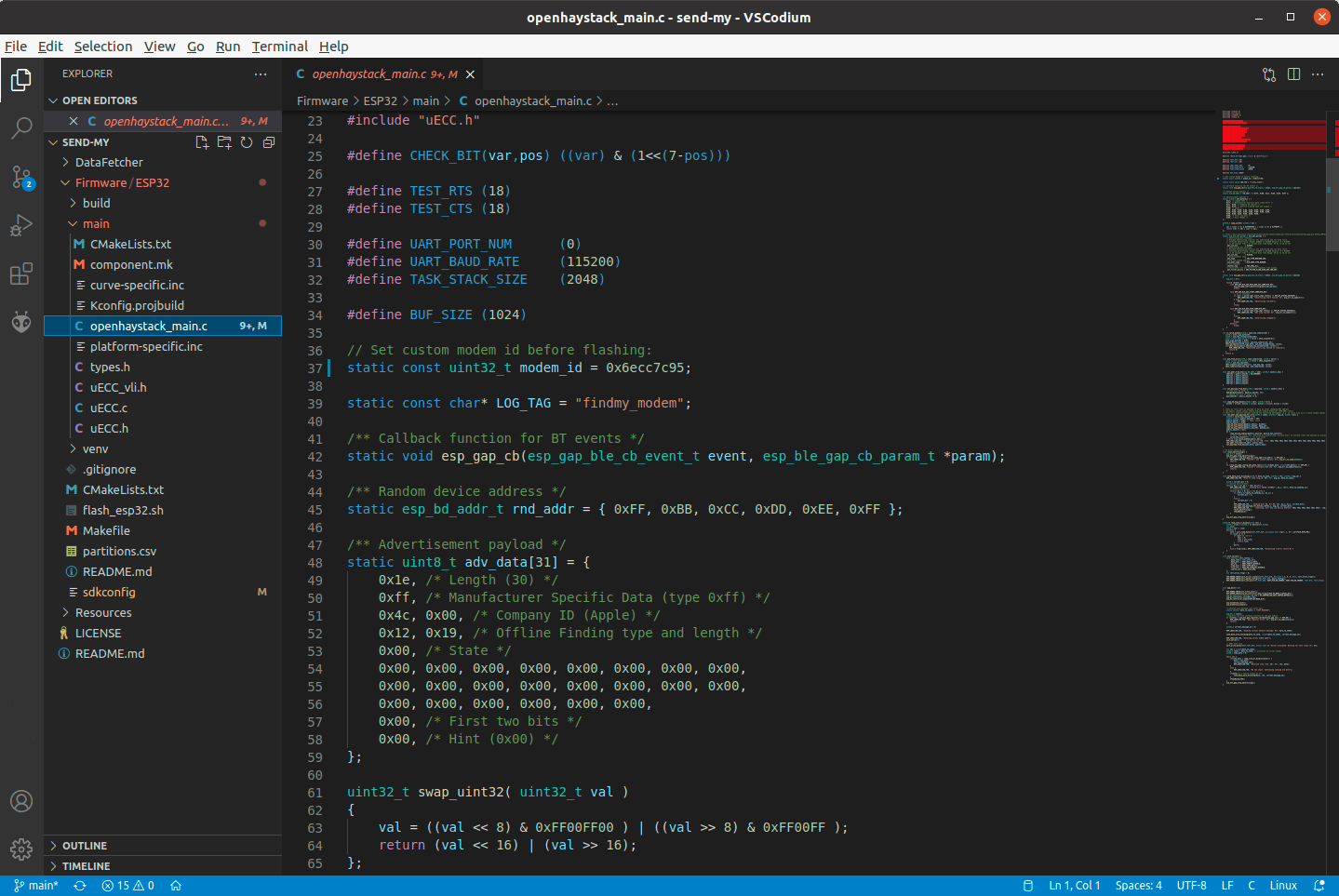Open the Source Control view
This screenshot has height=896, width=1339.
click(x=21, y=177)
